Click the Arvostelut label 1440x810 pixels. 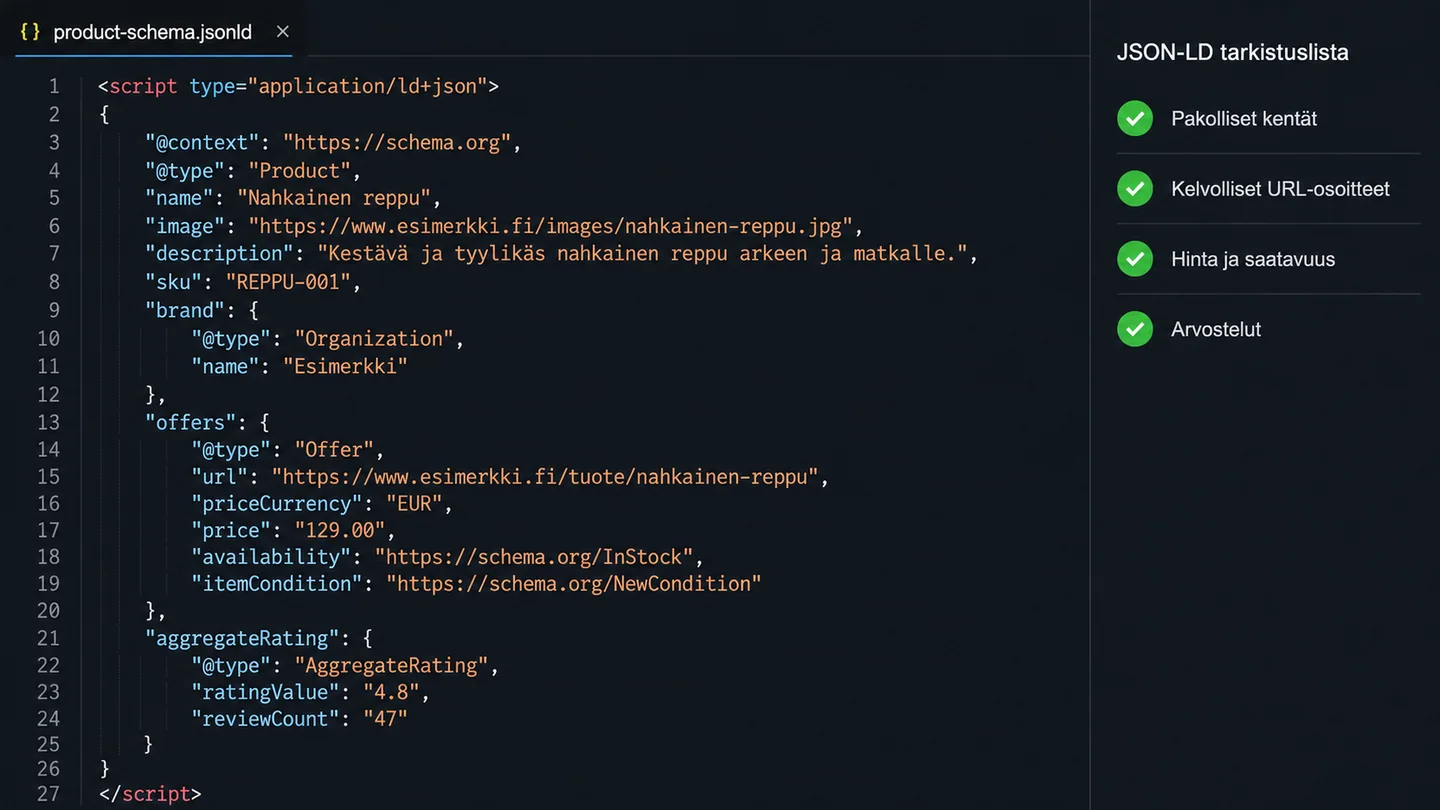(1216, 329)
